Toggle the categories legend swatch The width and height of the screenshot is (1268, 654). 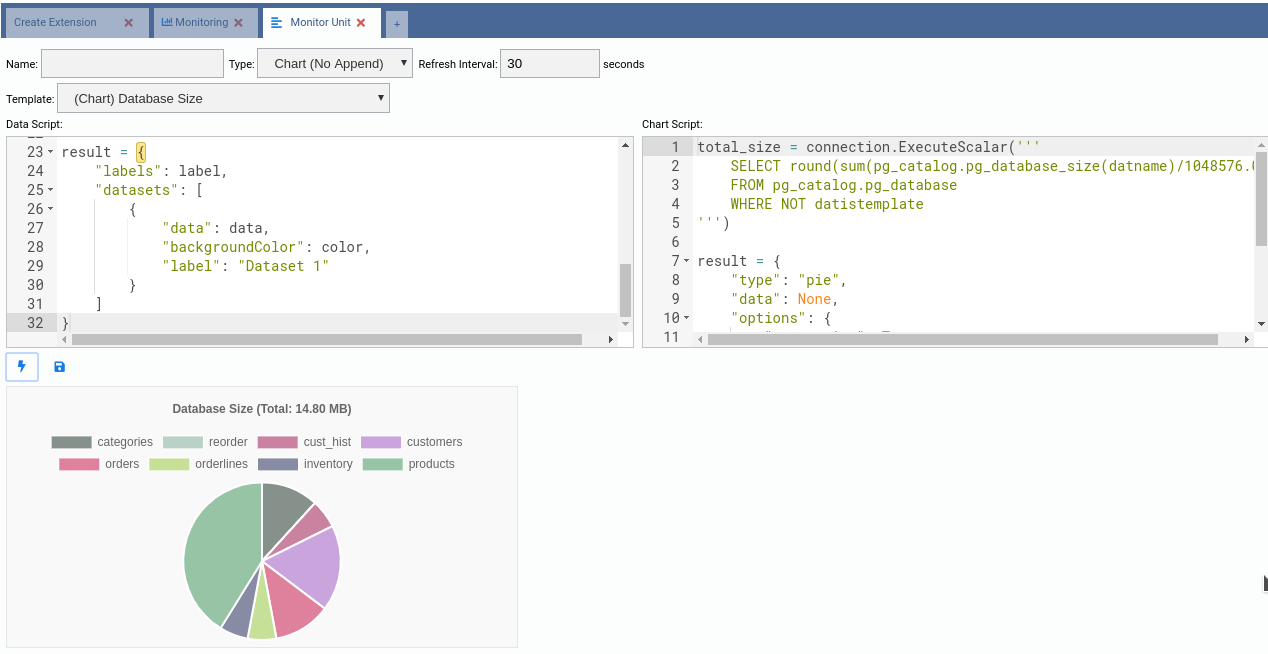click(x=71, y=442)
